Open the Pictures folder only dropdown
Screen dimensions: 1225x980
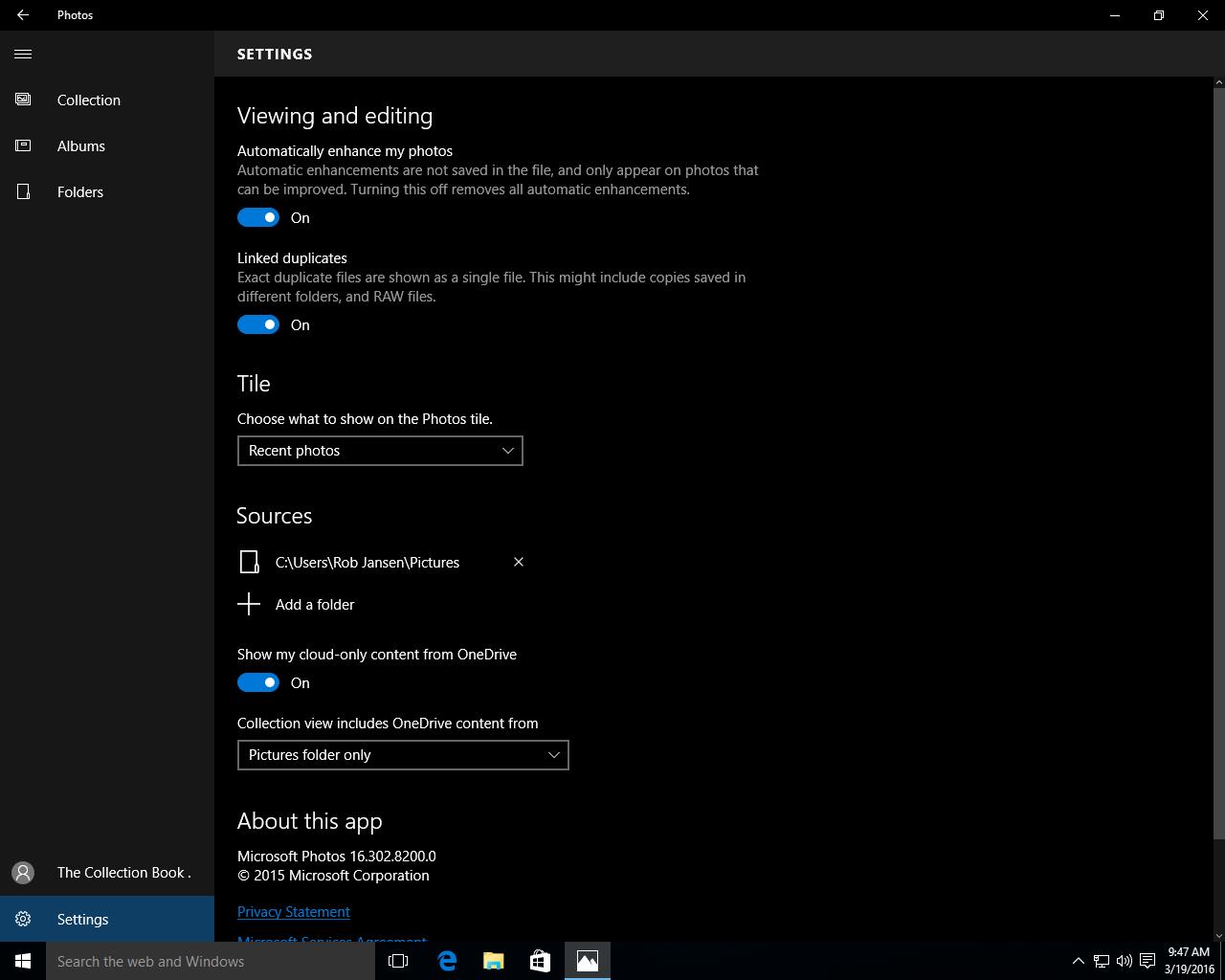403,755
